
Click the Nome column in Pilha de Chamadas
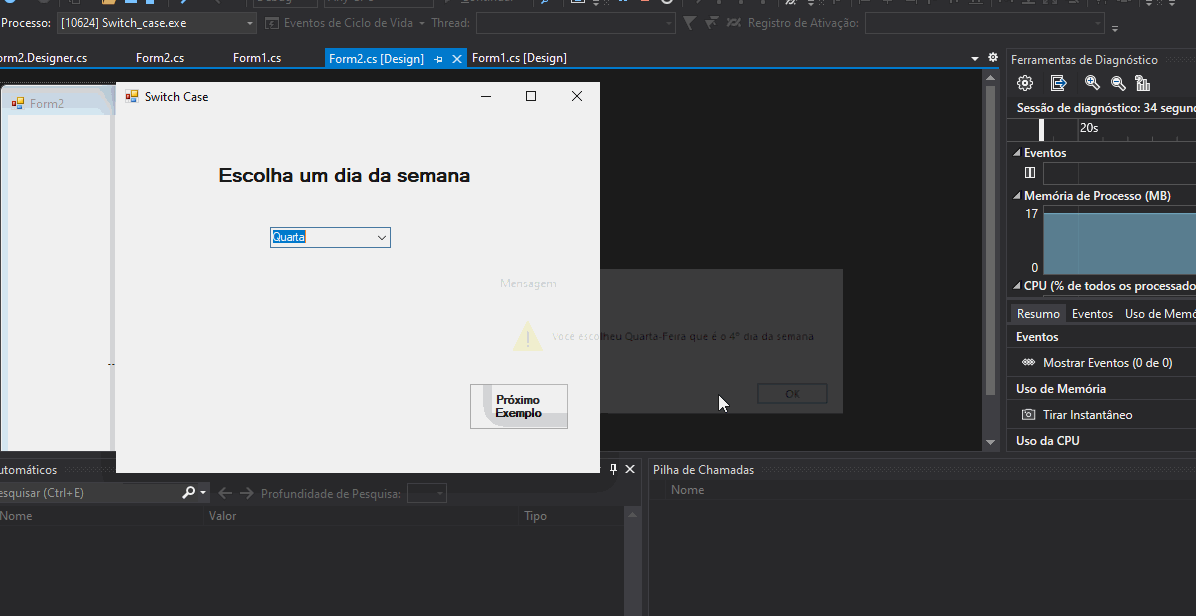(687, 489)
